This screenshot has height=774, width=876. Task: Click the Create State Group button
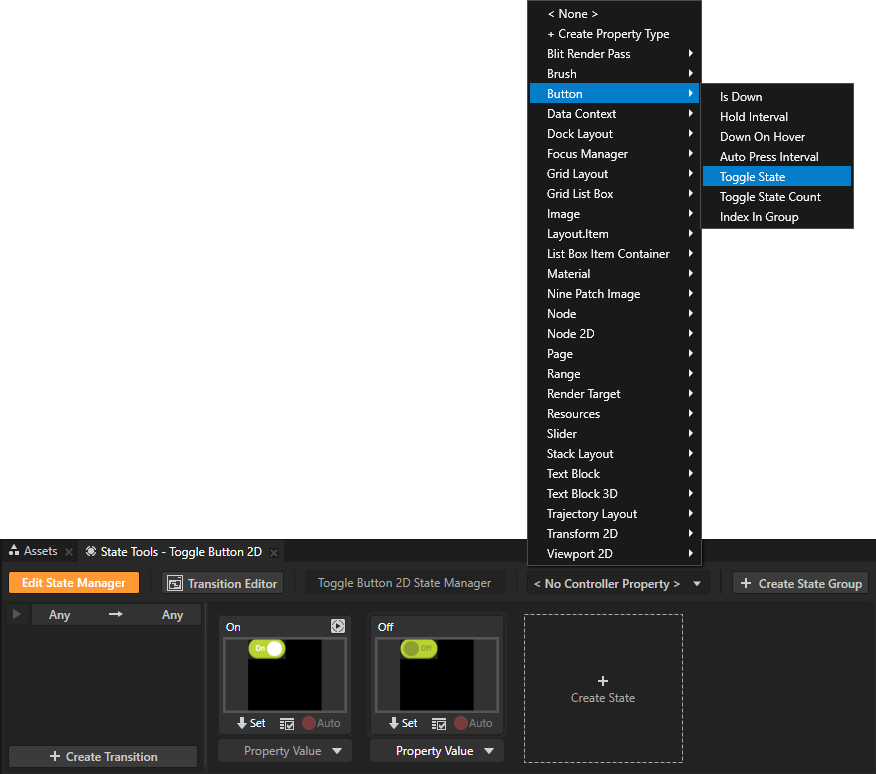click(x=800, y=583)
